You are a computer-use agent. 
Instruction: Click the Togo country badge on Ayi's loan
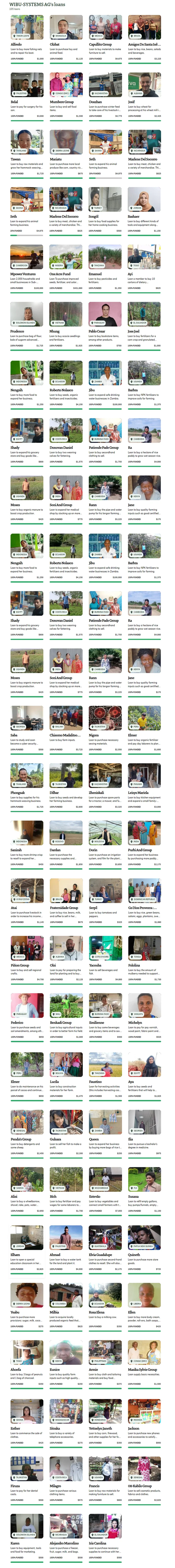coord(135,265)
